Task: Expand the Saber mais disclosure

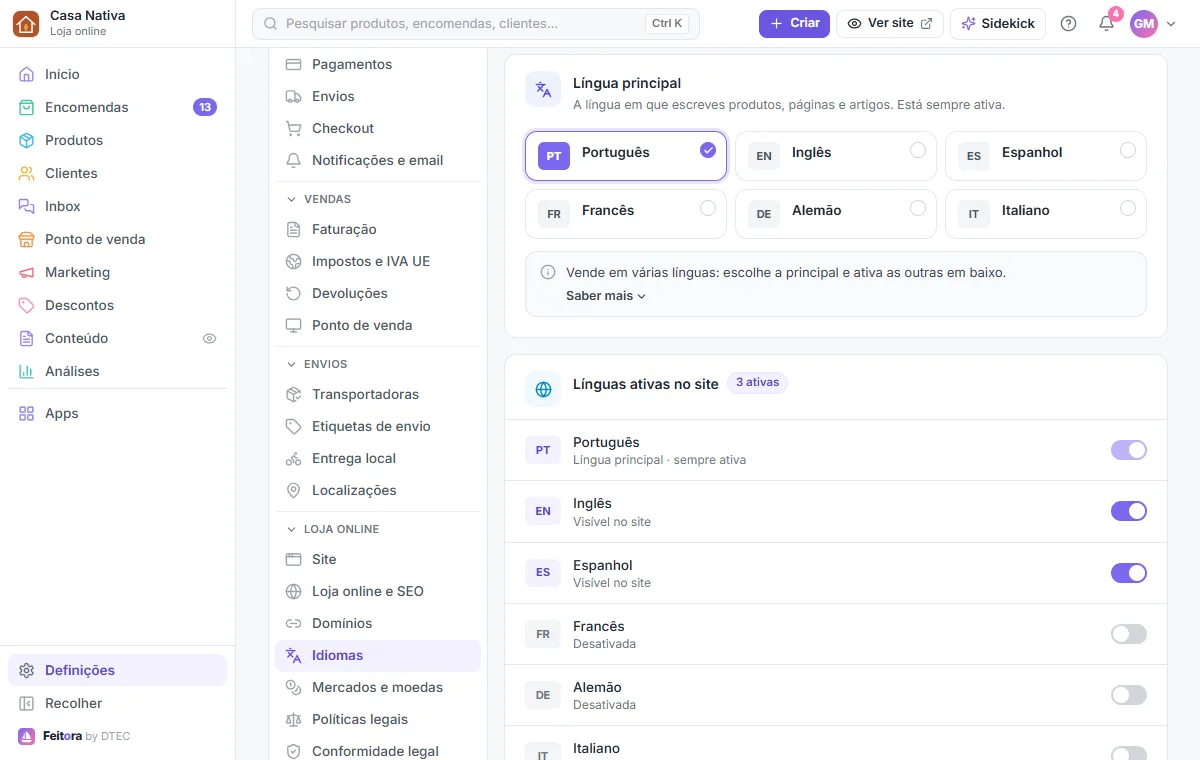Action: 606,296
